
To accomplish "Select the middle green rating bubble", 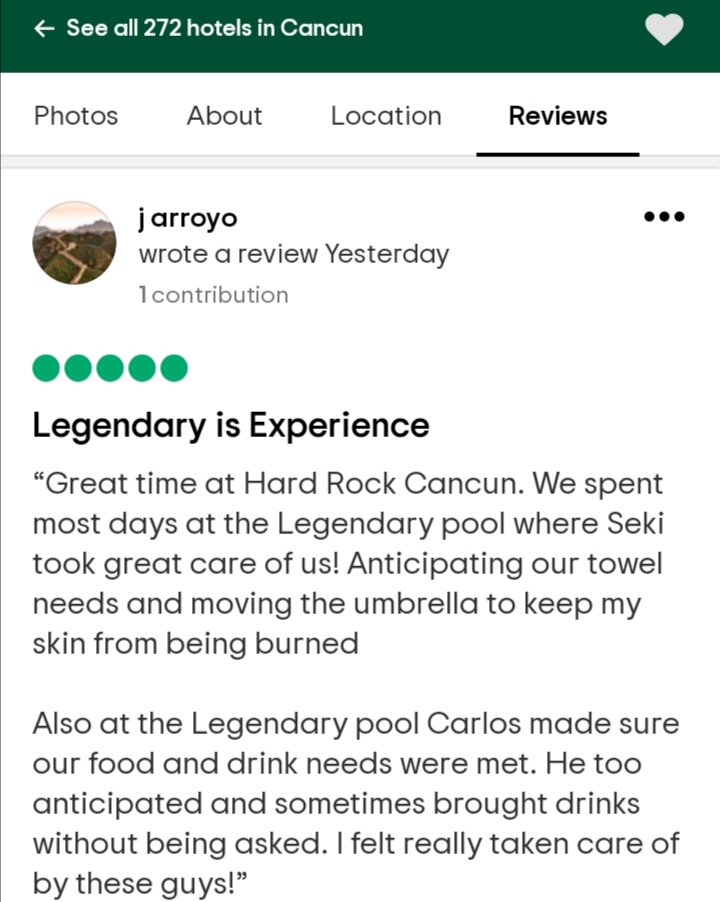I will click(110, 368).
